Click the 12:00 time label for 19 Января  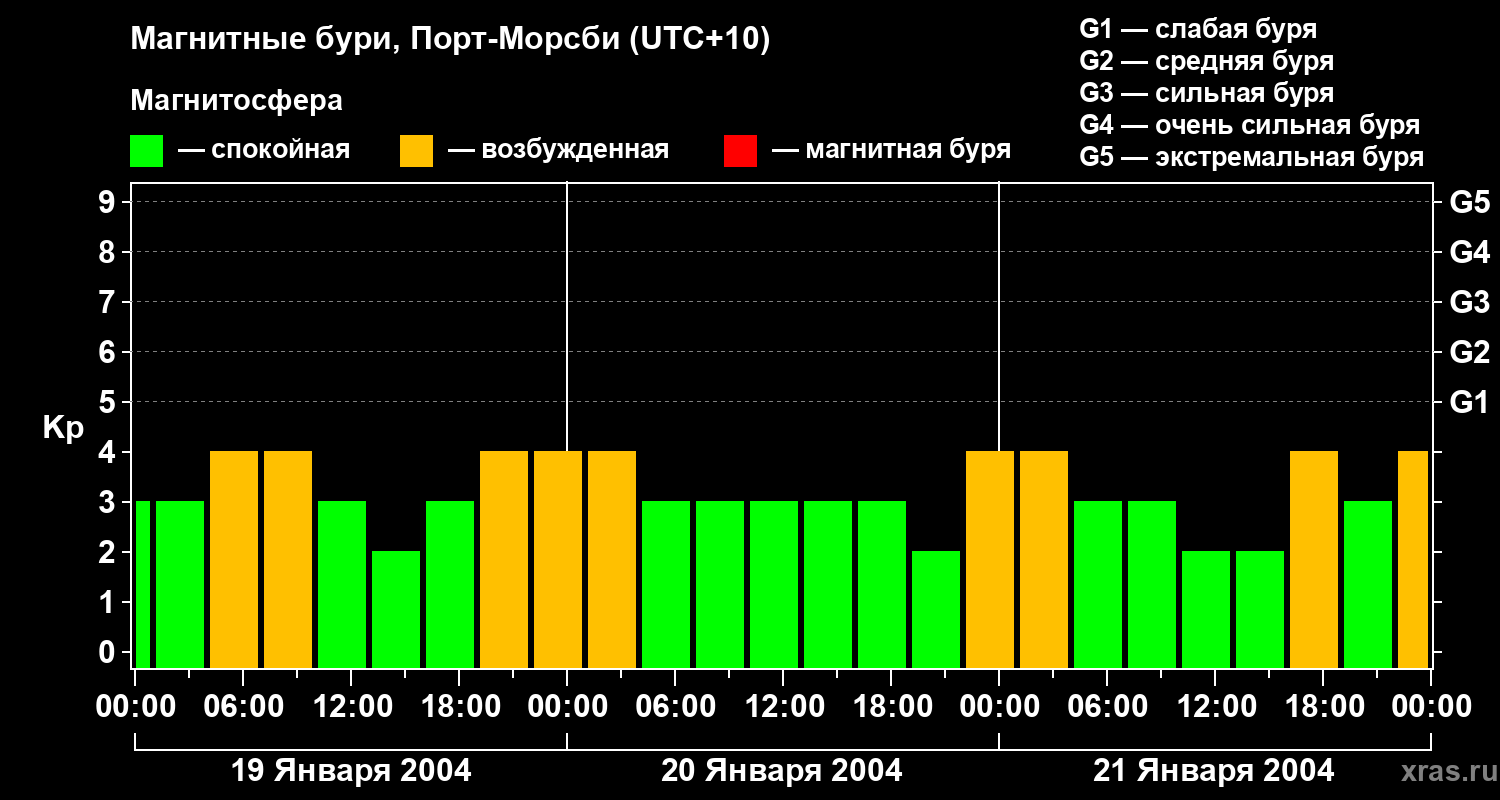tap(351, 707)
